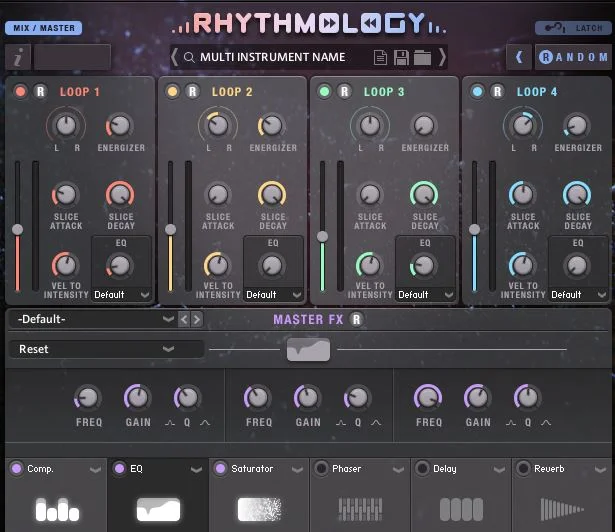Enable the Phaser power toggle
Screen dimensions: 615x532
321,468
